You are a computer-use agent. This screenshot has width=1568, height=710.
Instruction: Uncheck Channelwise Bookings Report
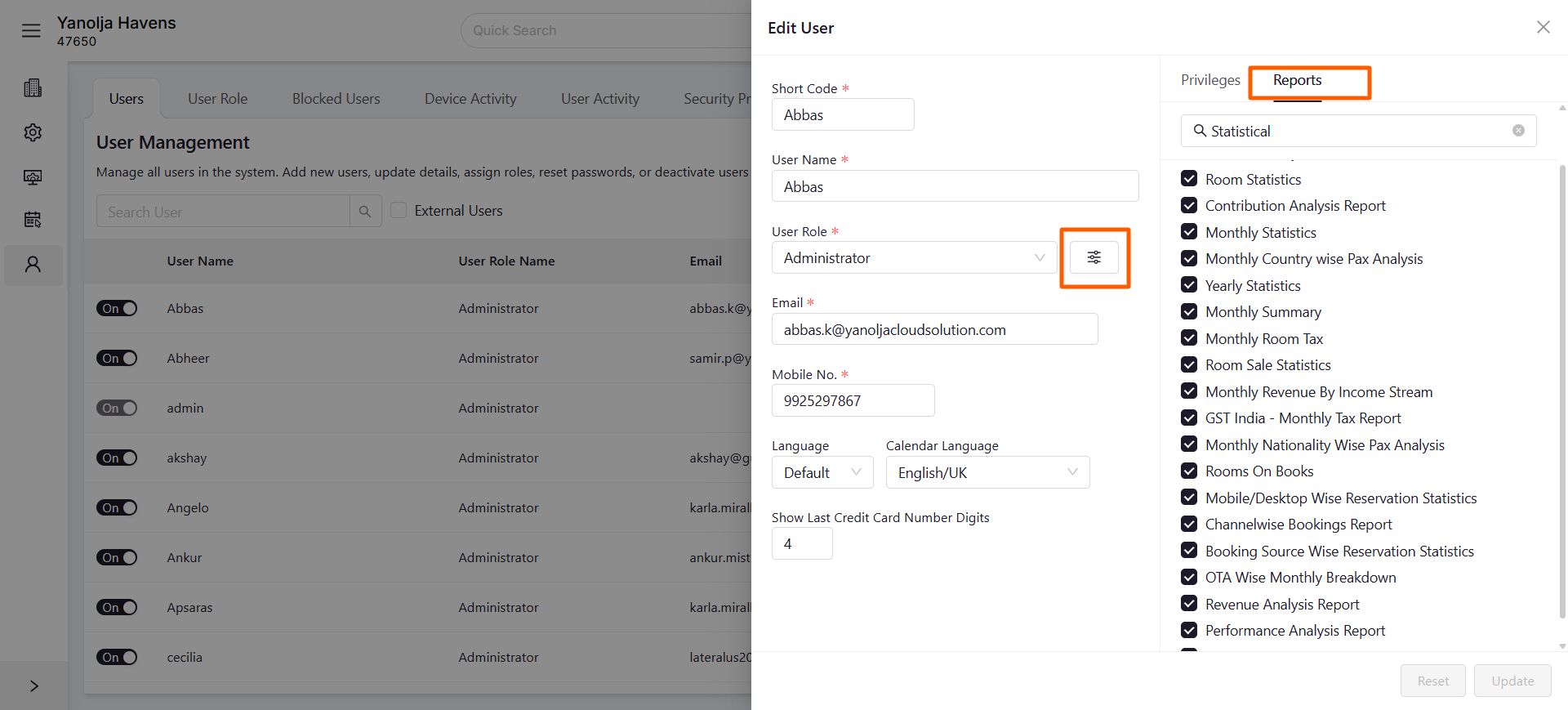pos(1189,524)
